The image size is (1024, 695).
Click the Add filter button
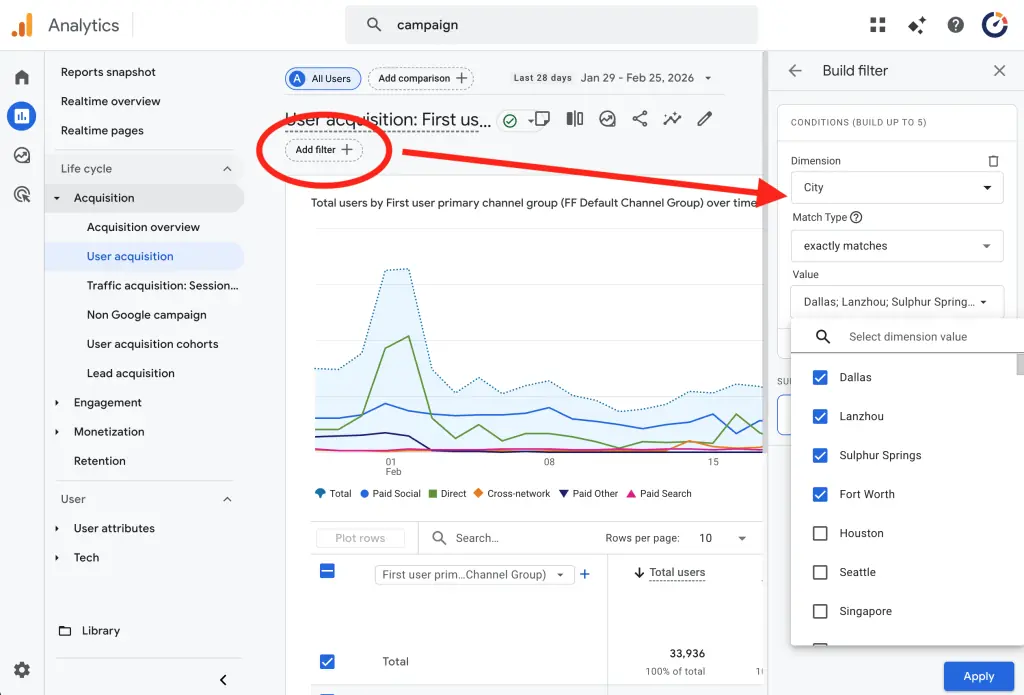[323, 150]
